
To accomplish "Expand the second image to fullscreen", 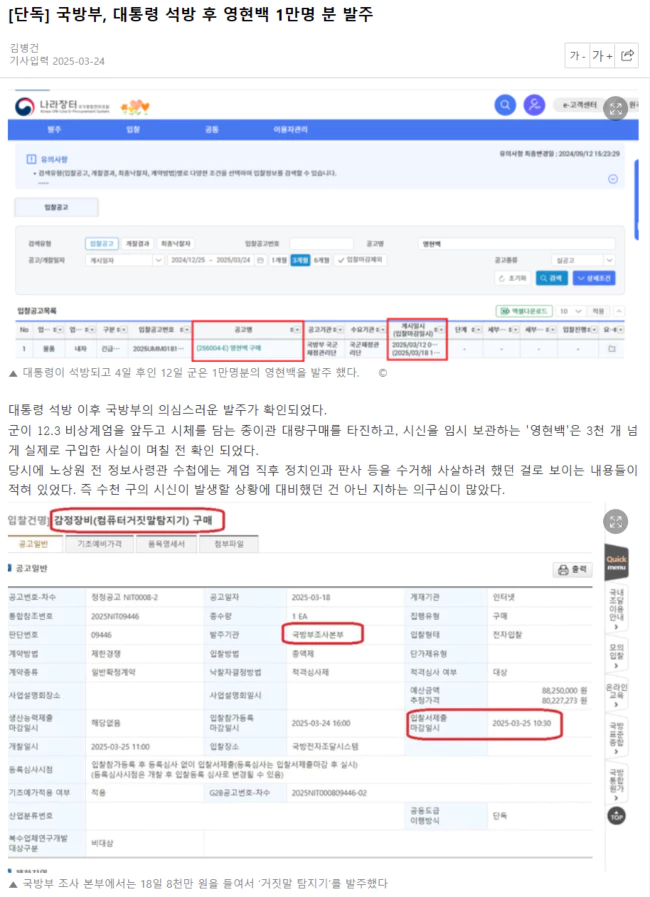I will click(617, 520).
